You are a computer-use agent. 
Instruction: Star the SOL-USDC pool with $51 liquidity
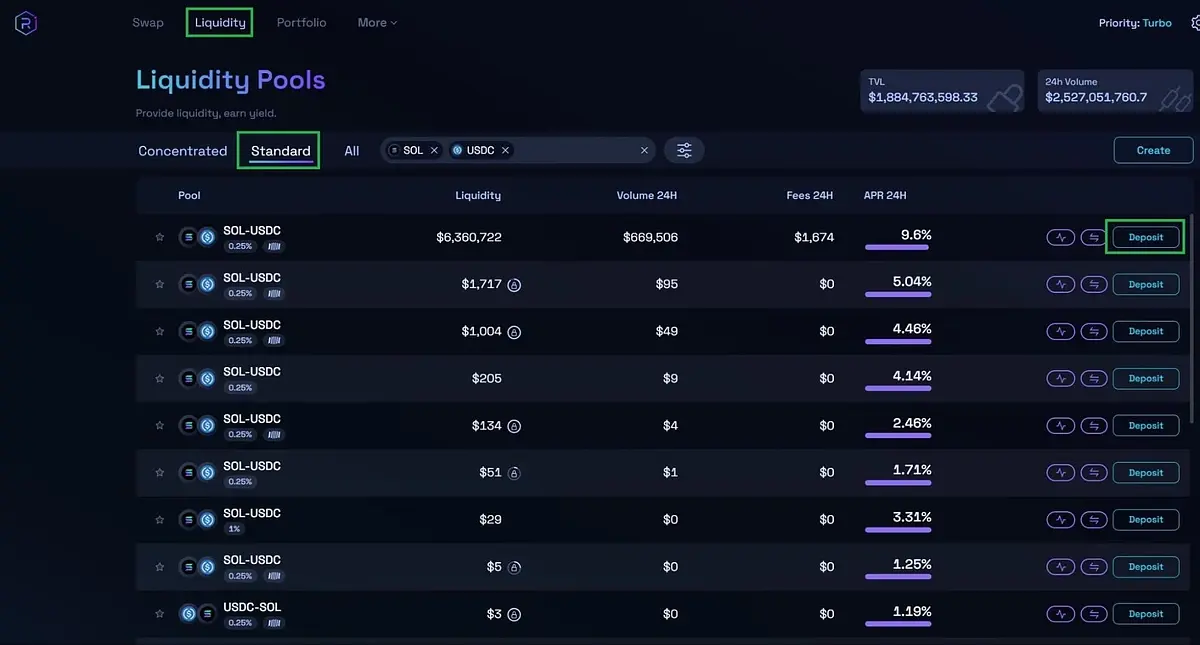click(159, 473)
